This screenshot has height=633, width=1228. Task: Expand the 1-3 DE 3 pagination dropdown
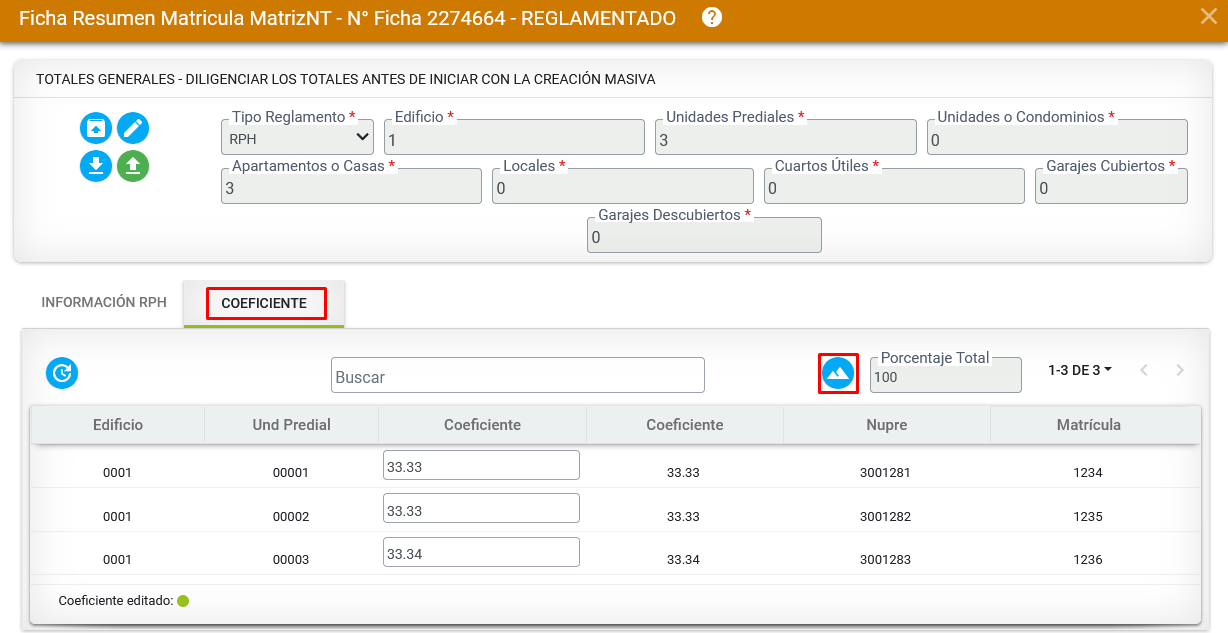[x=1080, y=370]
